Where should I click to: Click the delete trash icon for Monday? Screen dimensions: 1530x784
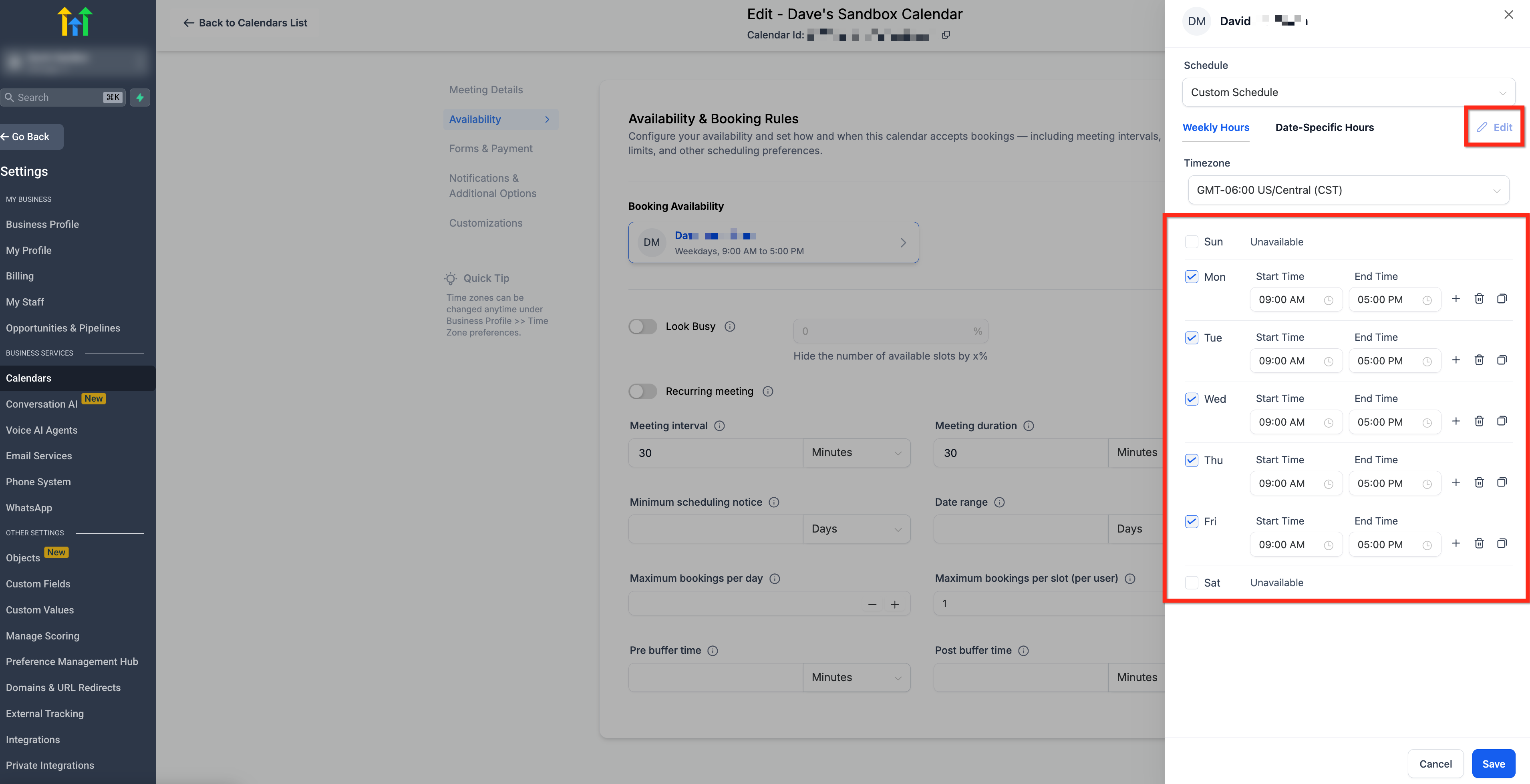pyautogui.click(x=1479, y=299)
